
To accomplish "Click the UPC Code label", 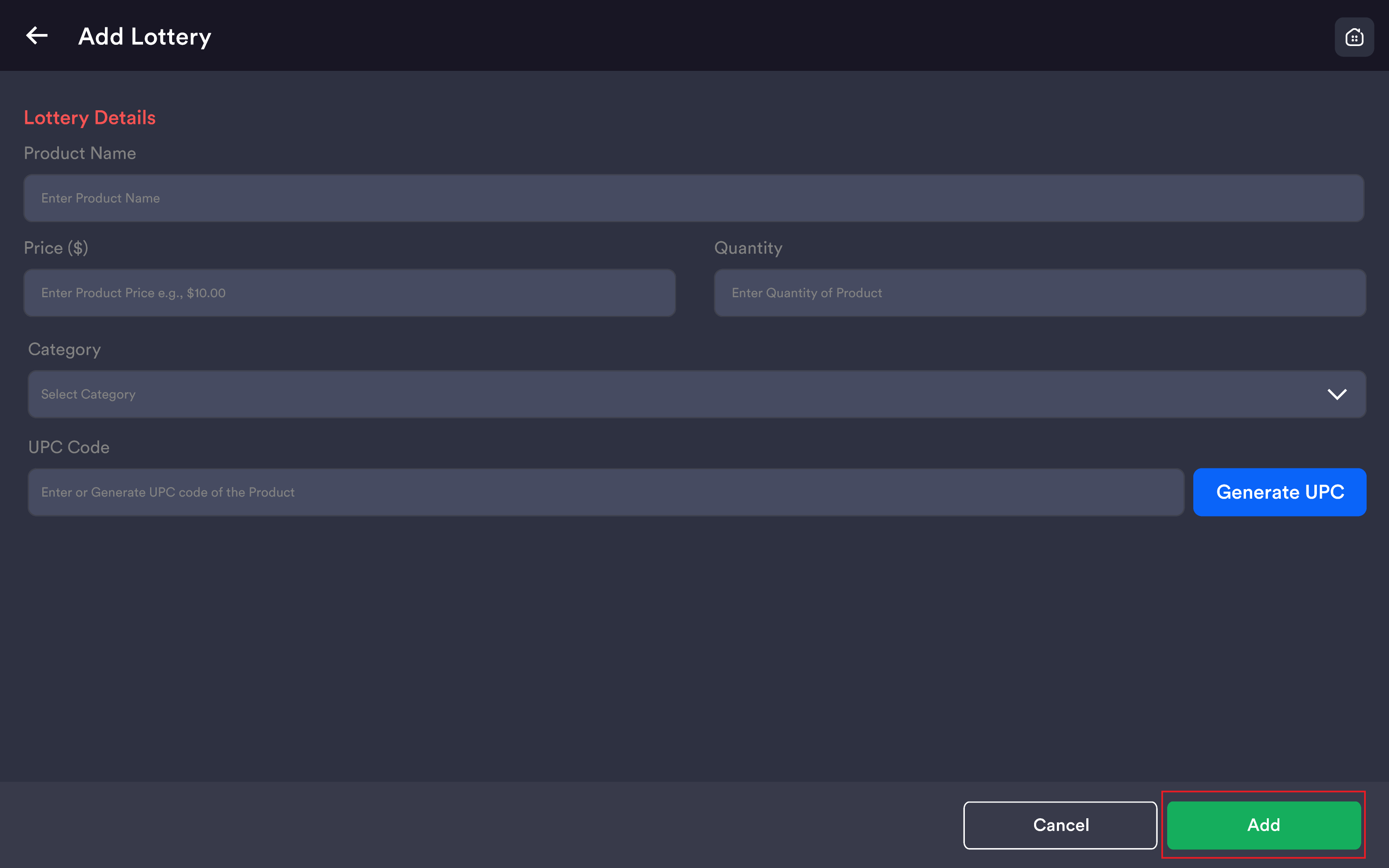I will pyautogui.click(x=69, y=447).
